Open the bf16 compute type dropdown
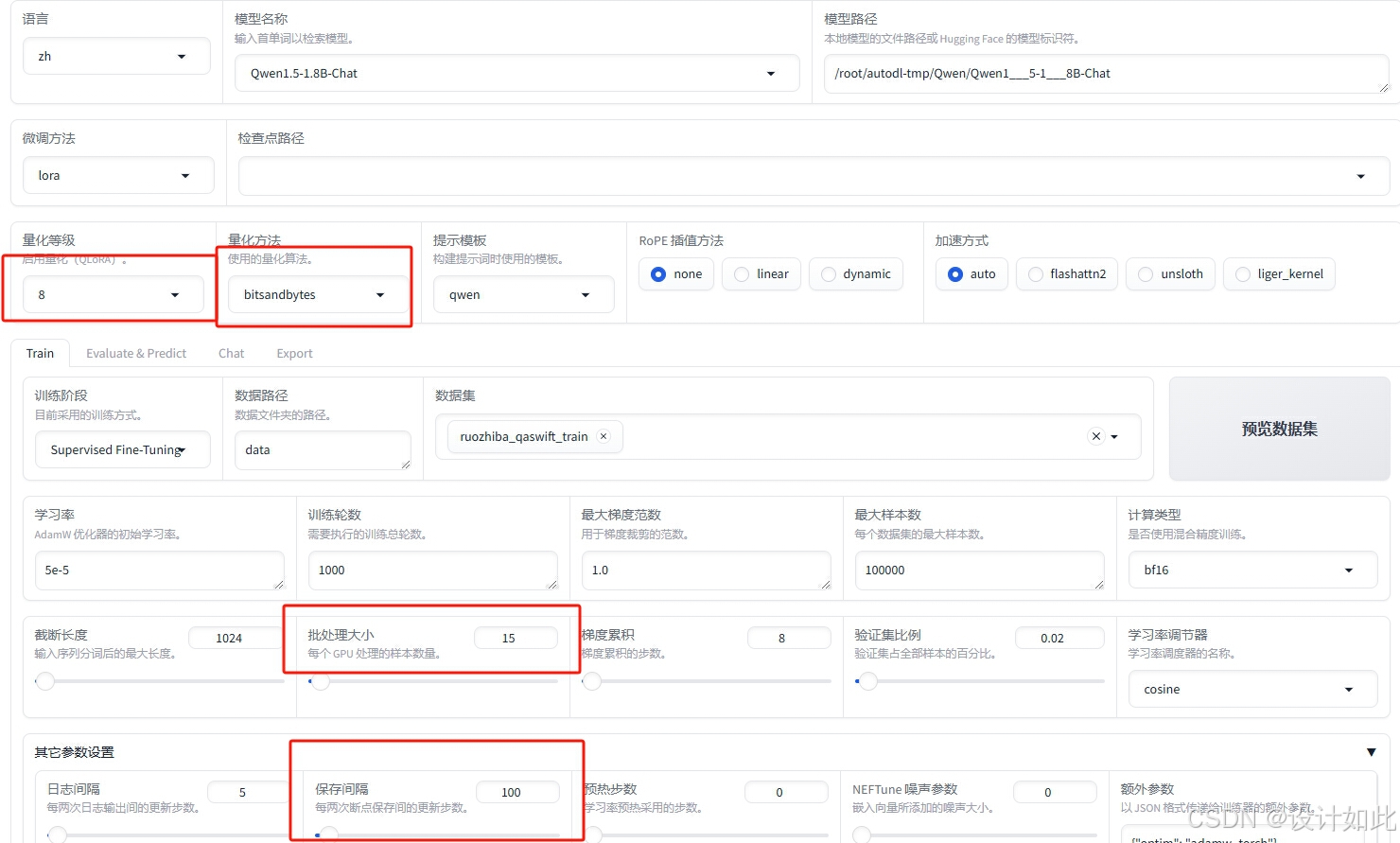1400x843 pixels. coord(1252,570)
